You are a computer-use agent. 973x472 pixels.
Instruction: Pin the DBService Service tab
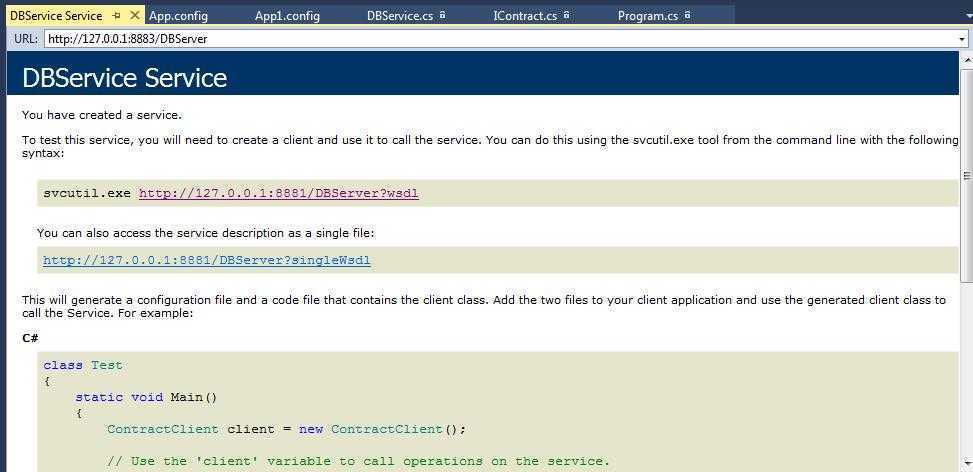117,16
